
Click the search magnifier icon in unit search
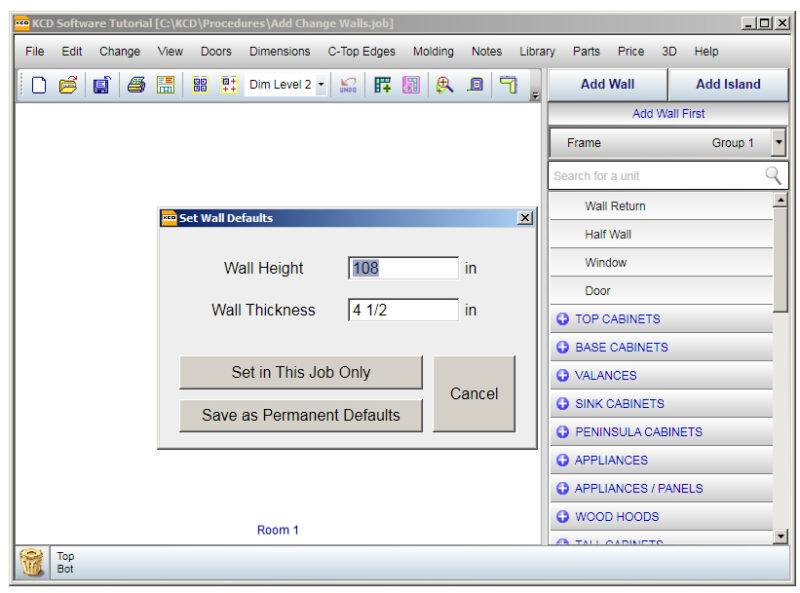pos(773,176)
